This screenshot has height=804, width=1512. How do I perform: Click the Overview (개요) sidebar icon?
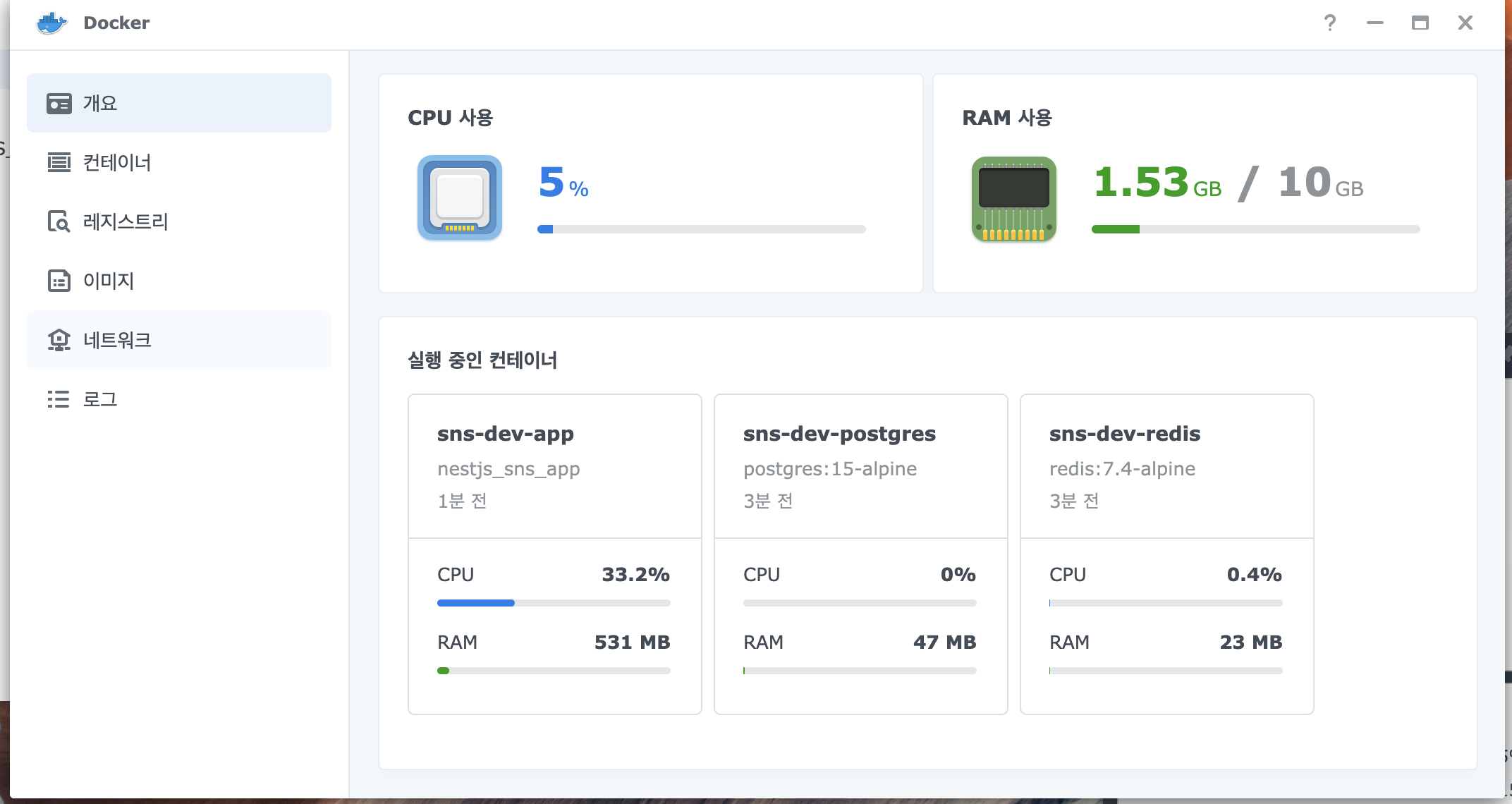tap(59, 104)
